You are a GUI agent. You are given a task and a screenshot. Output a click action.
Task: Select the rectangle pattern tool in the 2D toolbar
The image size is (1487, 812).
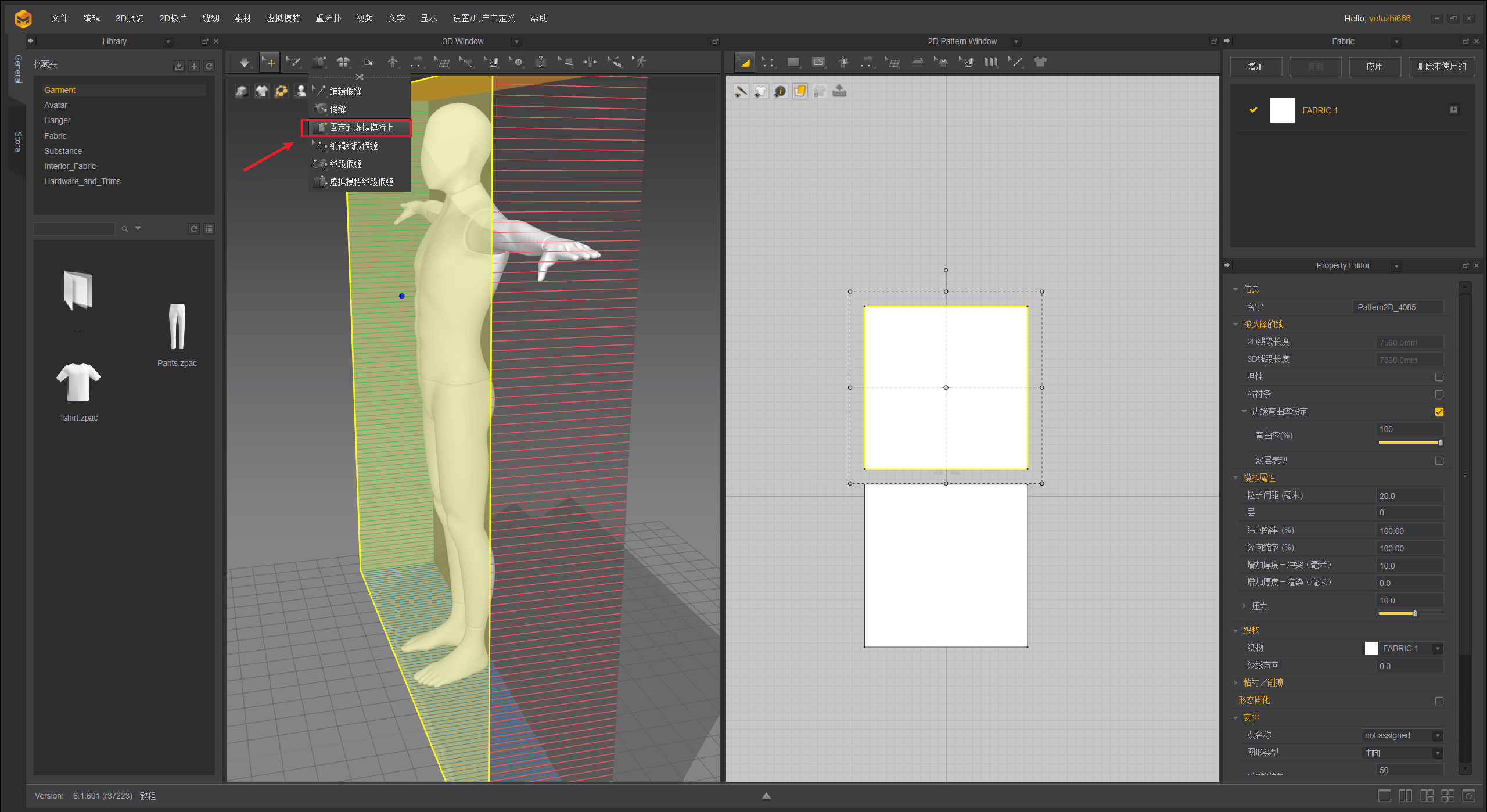(x=793, y=62)
